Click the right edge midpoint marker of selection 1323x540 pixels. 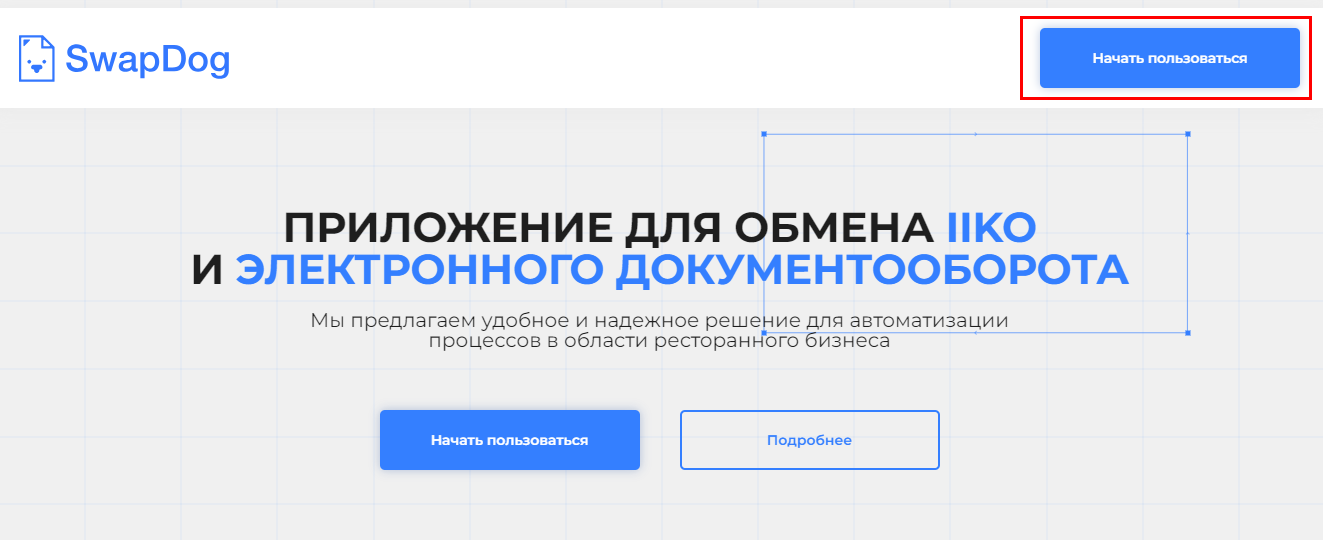pyautogui.click(x=1188, y=233)
